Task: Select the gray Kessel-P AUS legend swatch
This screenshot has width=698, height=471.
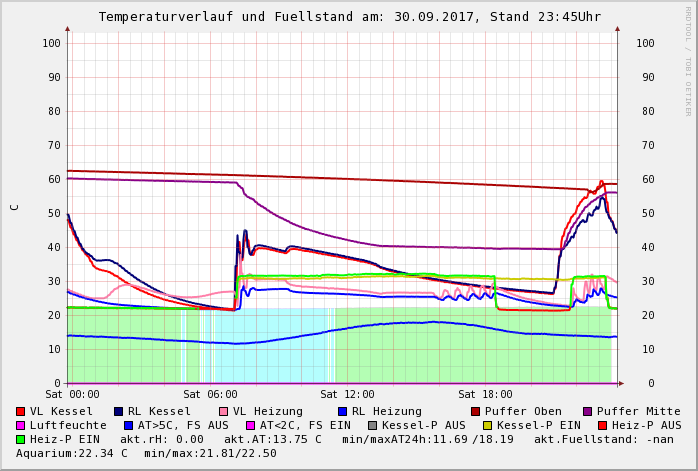Action: (x=373, y=425)
